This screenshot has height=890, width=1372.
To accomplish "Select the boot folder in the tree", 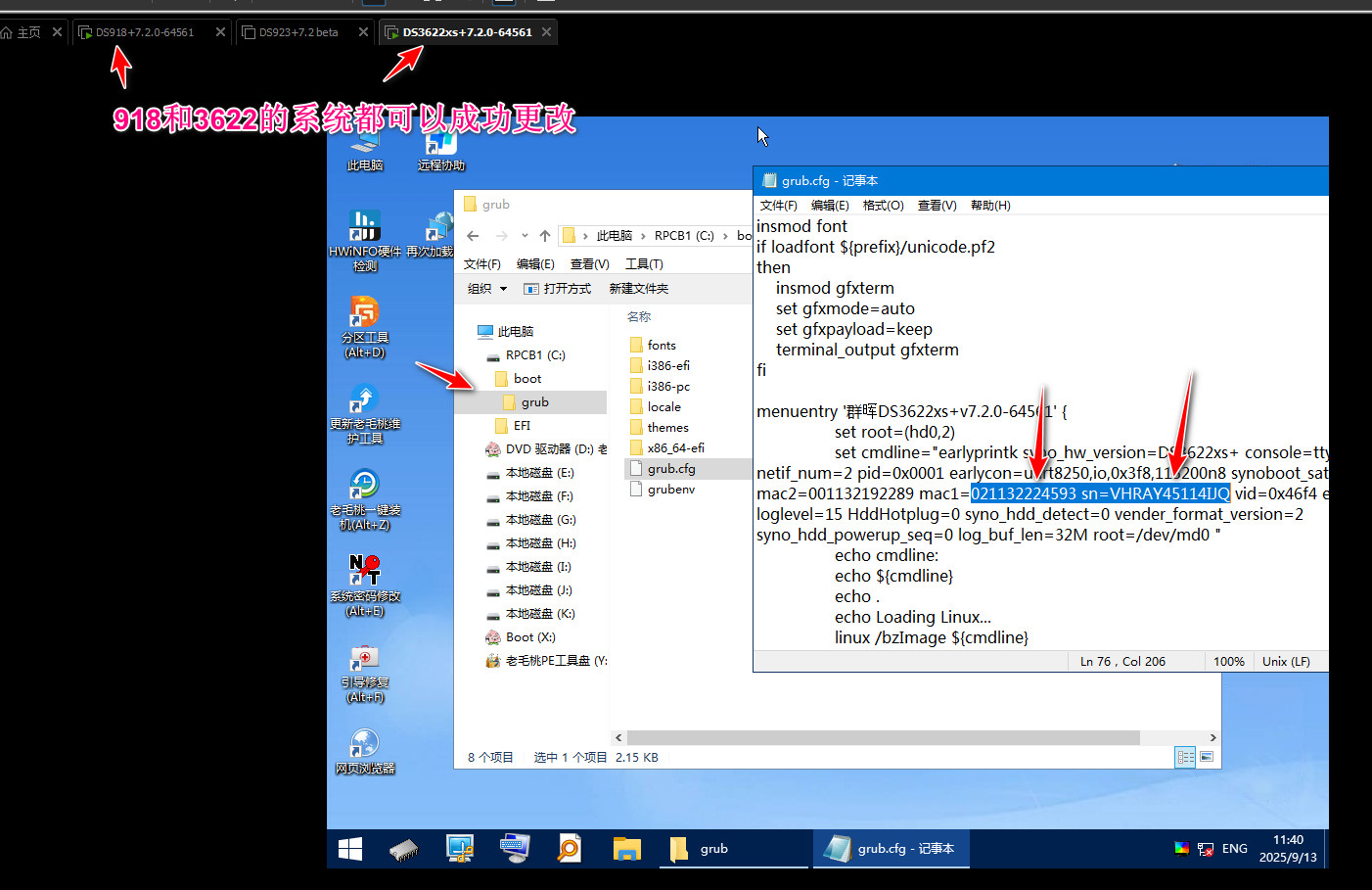I will click(x=518, y=379).
